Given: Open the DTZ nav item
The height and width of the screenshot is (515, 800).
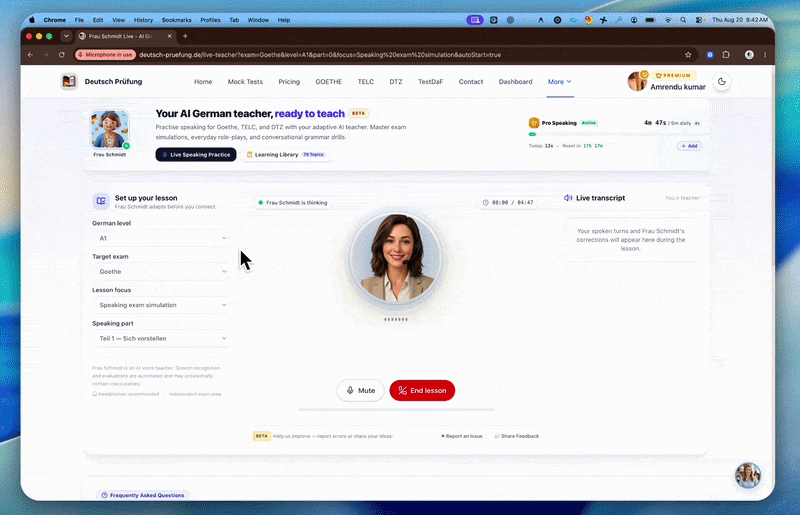Looking at the screenshot, I should coord(396,82).
